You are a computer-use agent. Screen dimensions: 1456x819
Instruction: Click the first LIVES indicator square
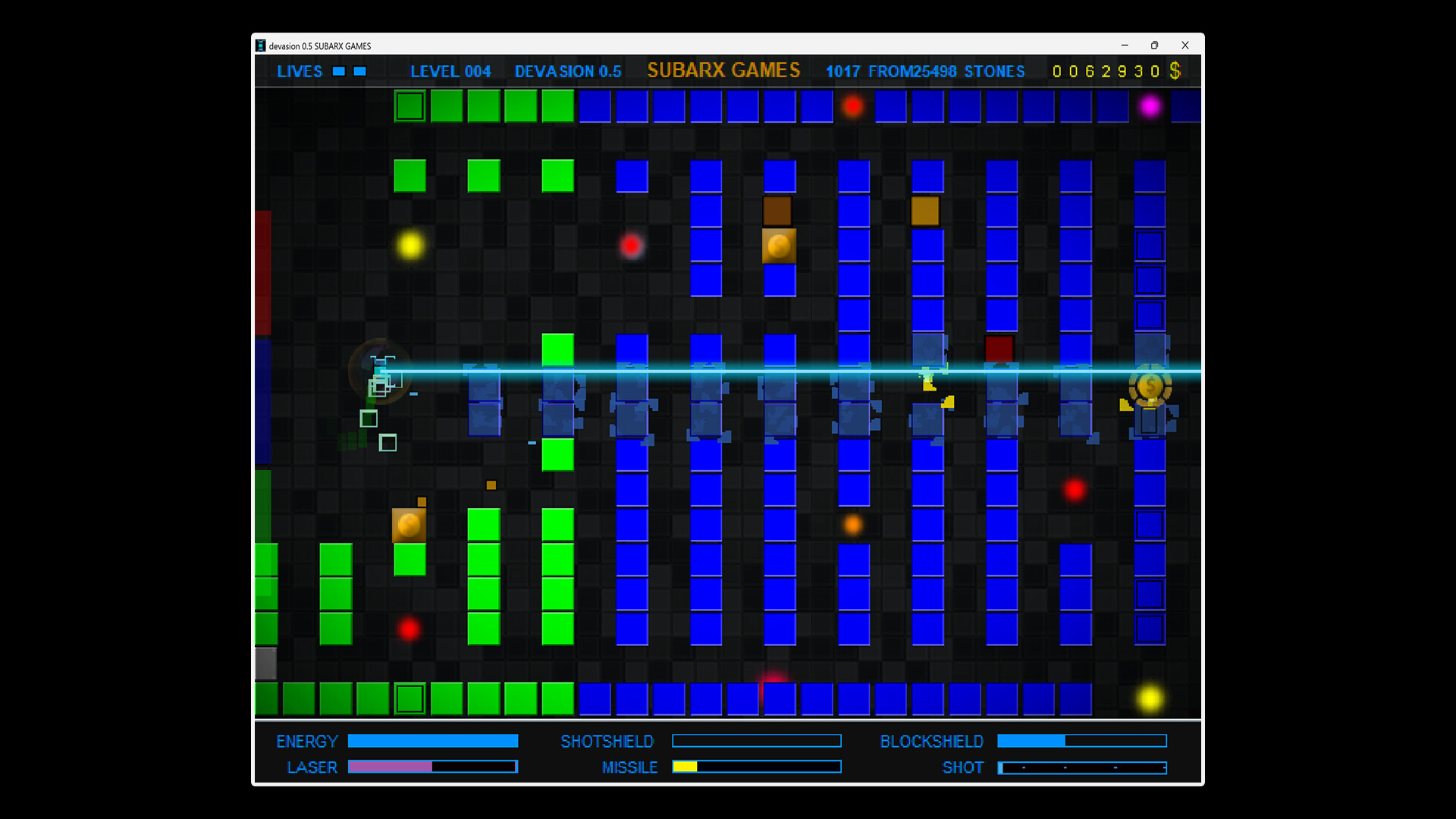[x=338, y=71]
